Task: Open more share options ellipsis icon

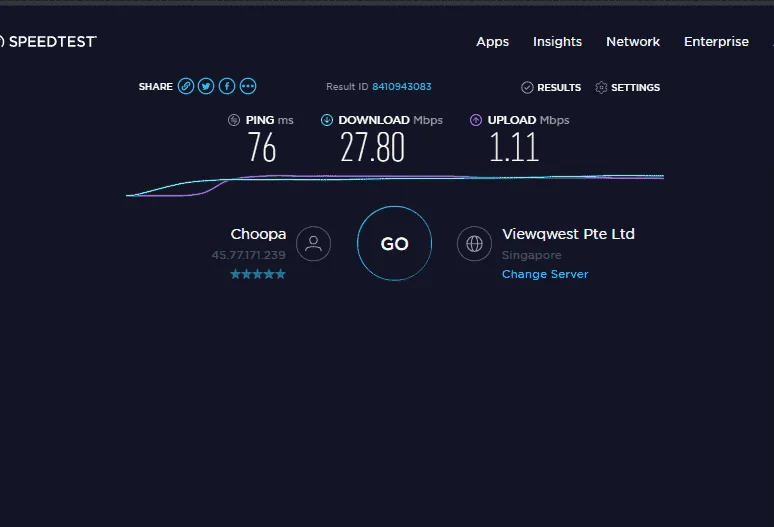Action: coord(248,86)
